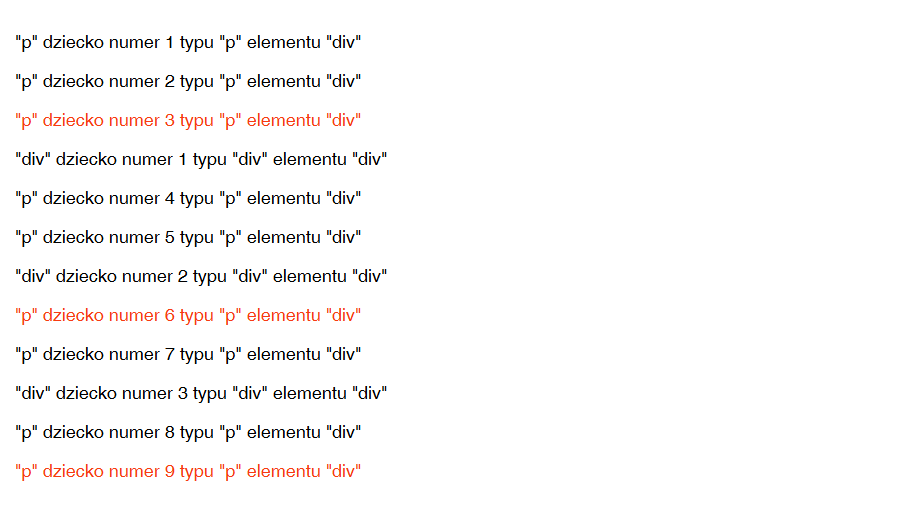This screenshot has height=514, width=901.
Task: Click the red paragraph dziecko numer 9
Action: tap(188, 472)
